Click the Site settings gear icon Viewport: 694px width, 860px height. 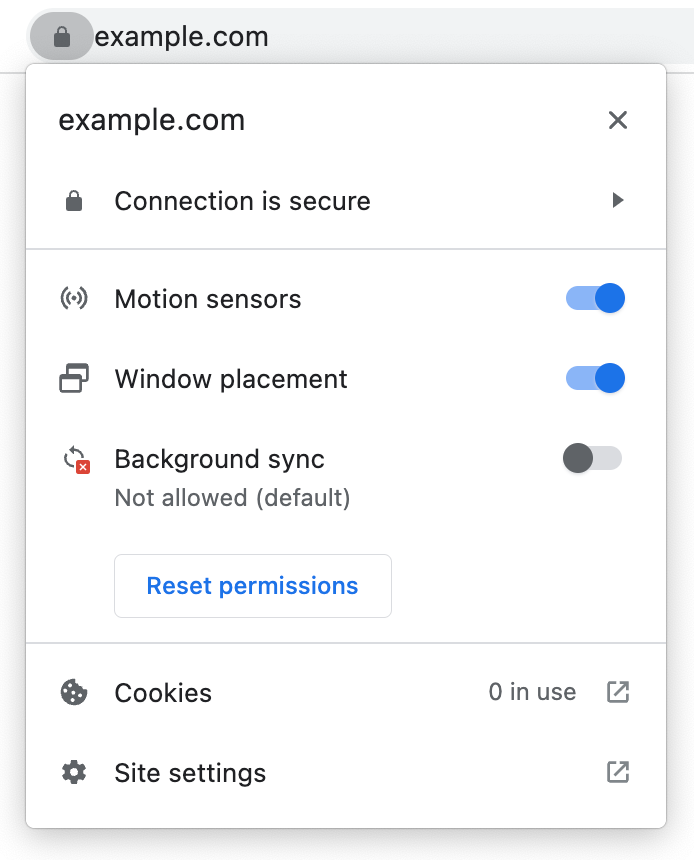tap(74, 772)
